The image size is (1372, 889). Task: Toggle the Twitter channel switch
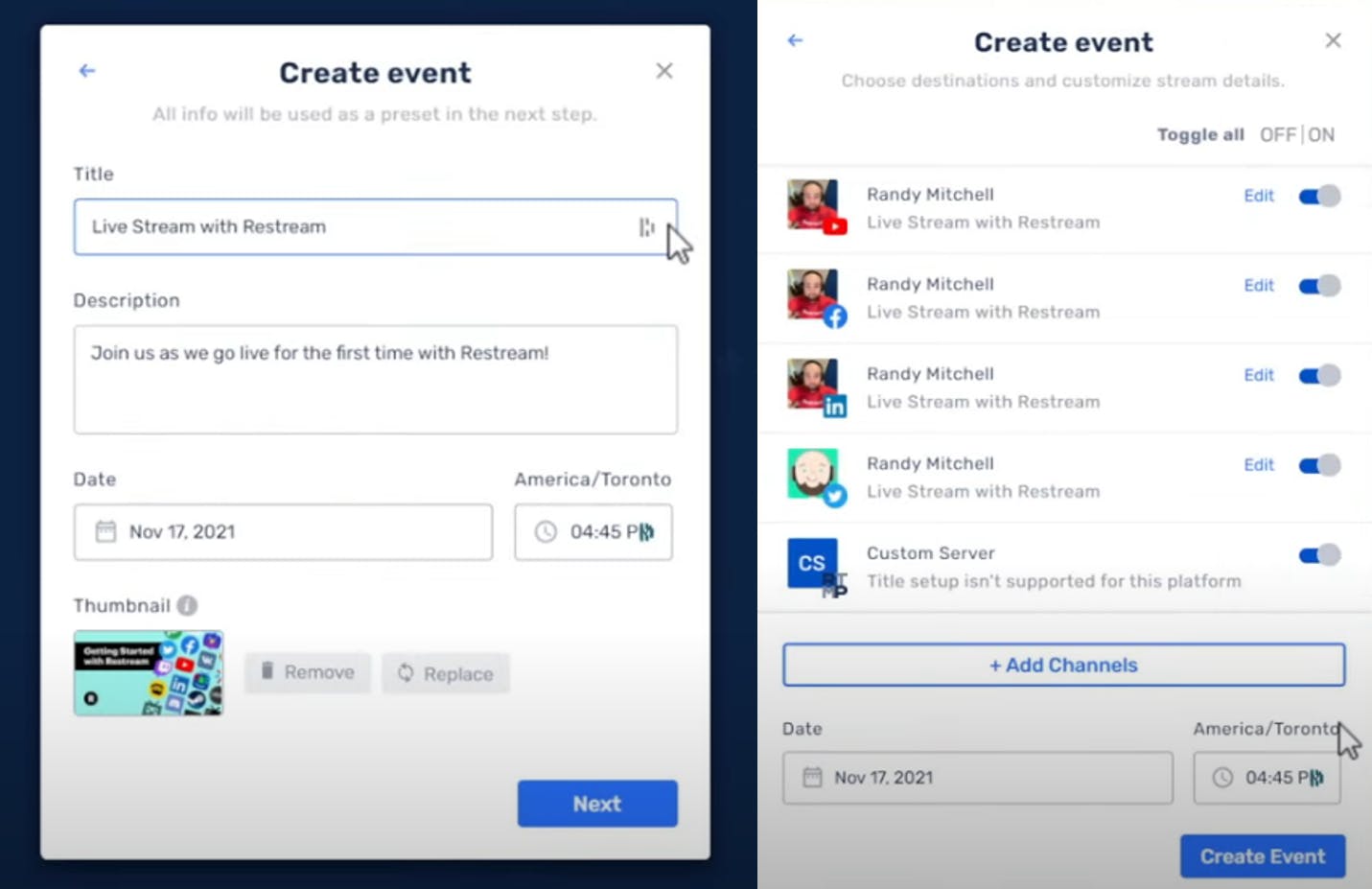coord(1319,465)
